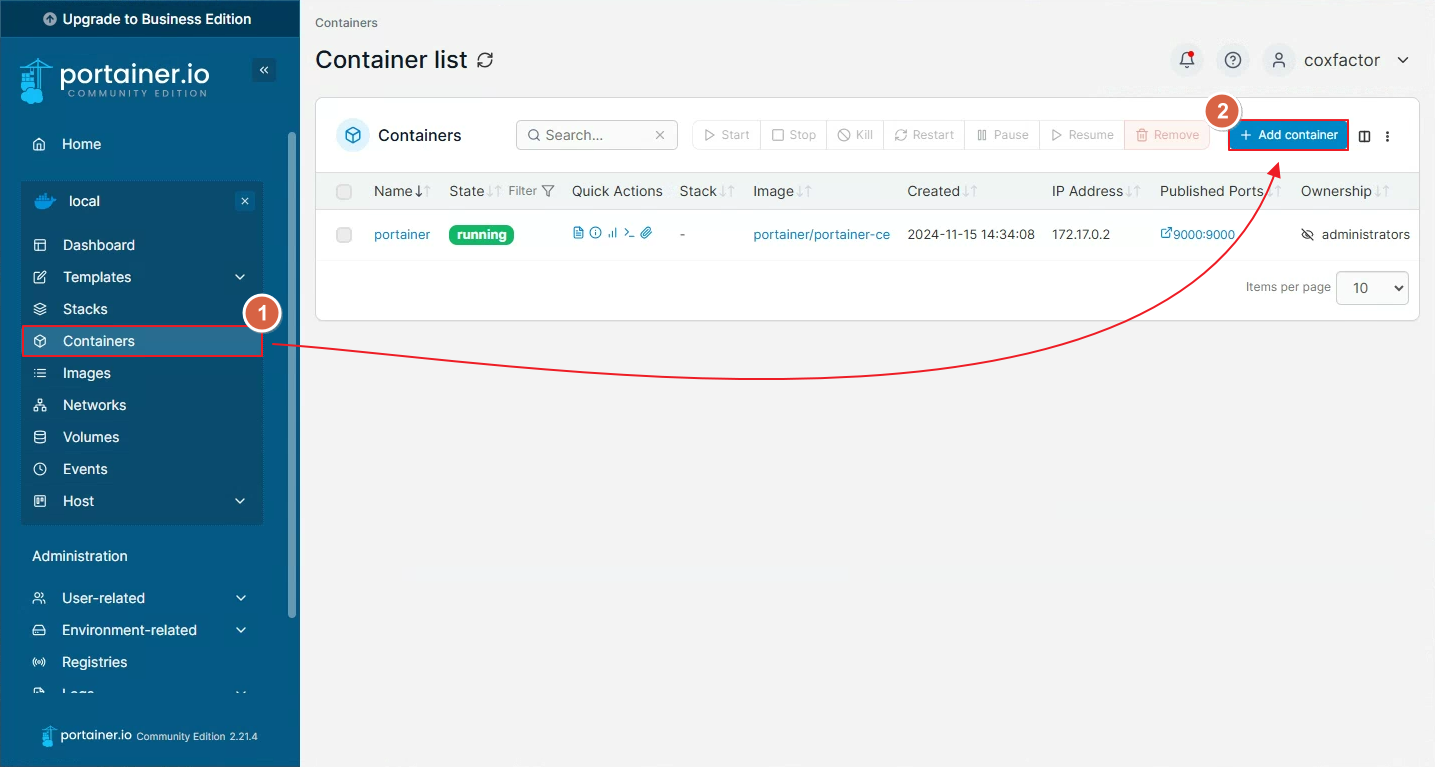
Task: Click the user avatar icon beside coxfactor
Action: [1278, 60]
